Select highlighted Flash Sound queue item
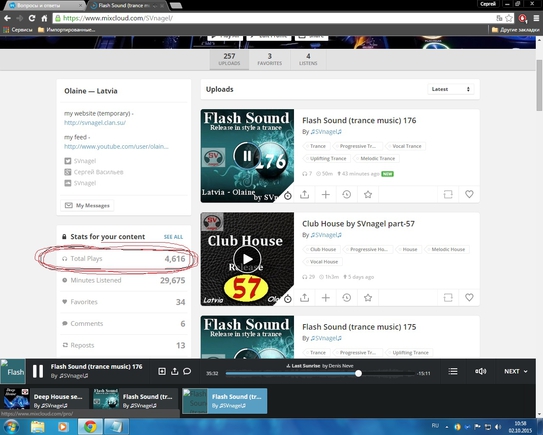Viewport: 543px width, 435px height. coord(224,401)
